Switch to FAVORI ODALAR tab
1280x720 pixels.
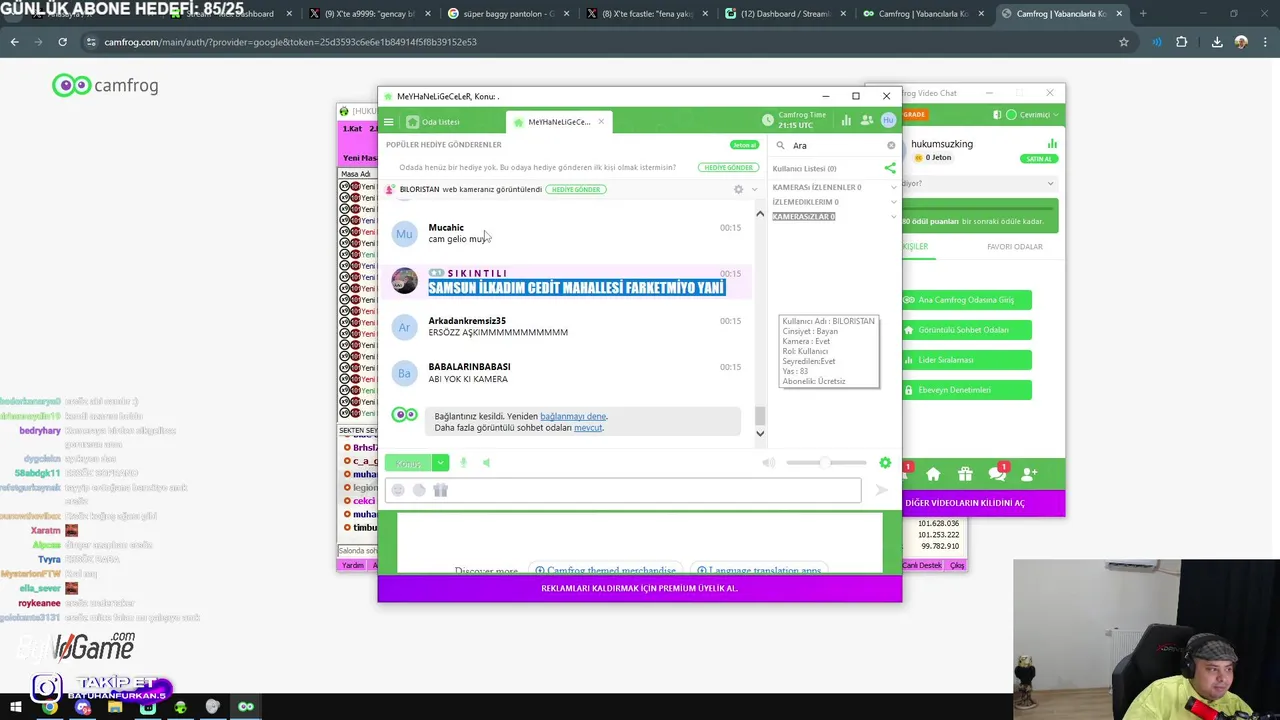[x=1014, y=247]
